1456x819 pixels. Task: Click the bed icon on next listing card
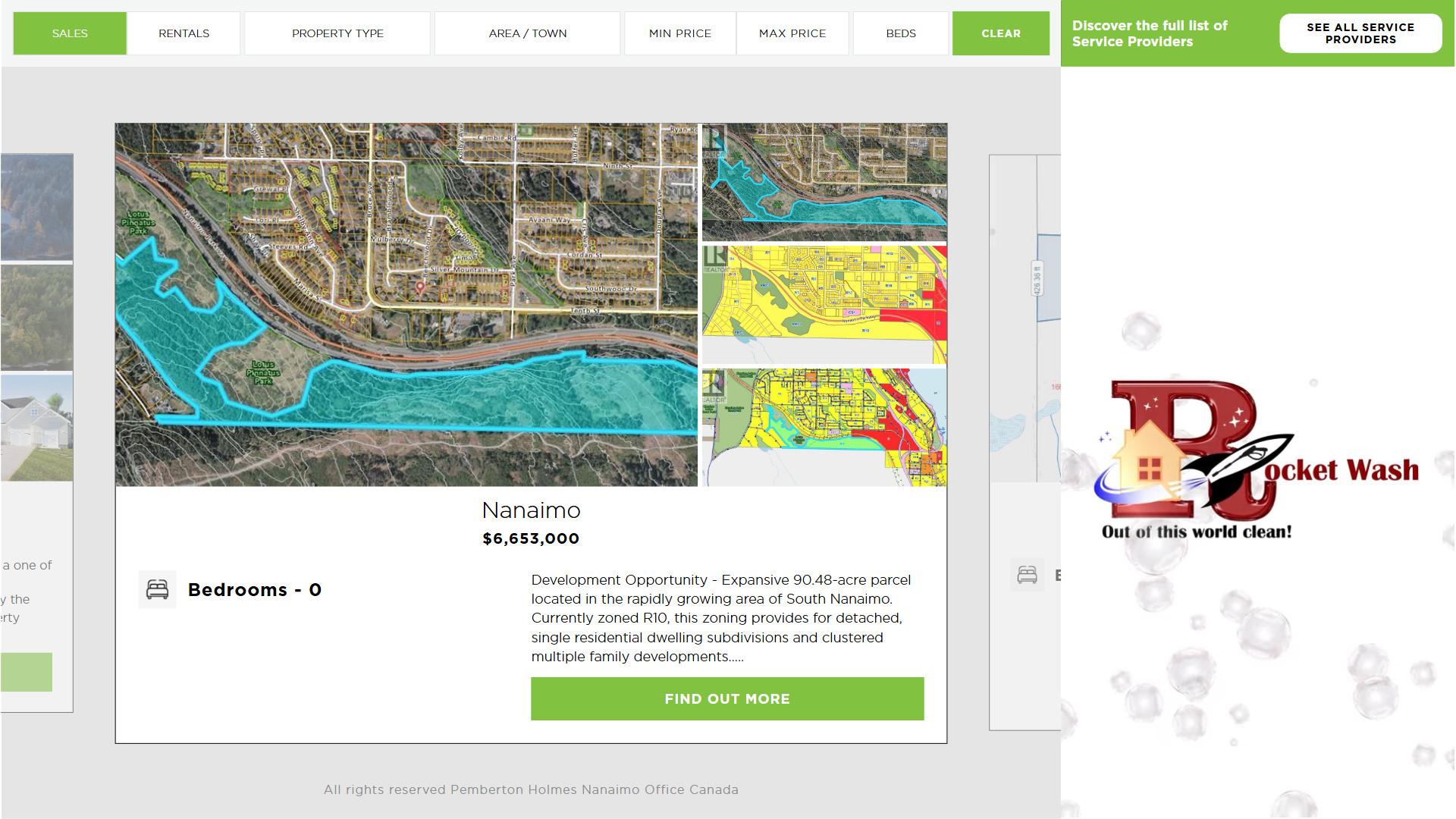tap(1027, 575)
